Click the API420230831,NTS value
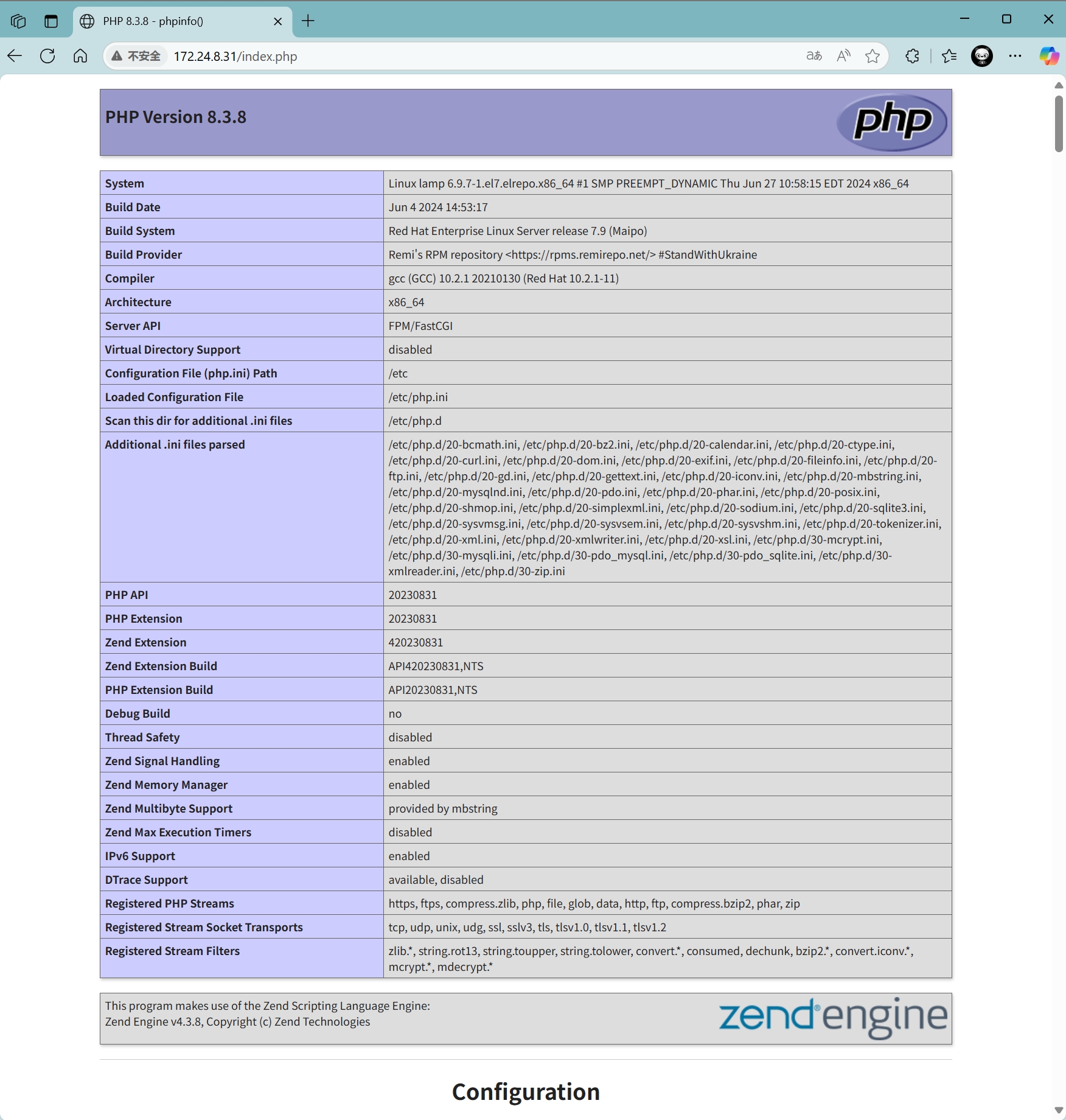Screen dimensions: 1066x1120 tap(436, 666)
